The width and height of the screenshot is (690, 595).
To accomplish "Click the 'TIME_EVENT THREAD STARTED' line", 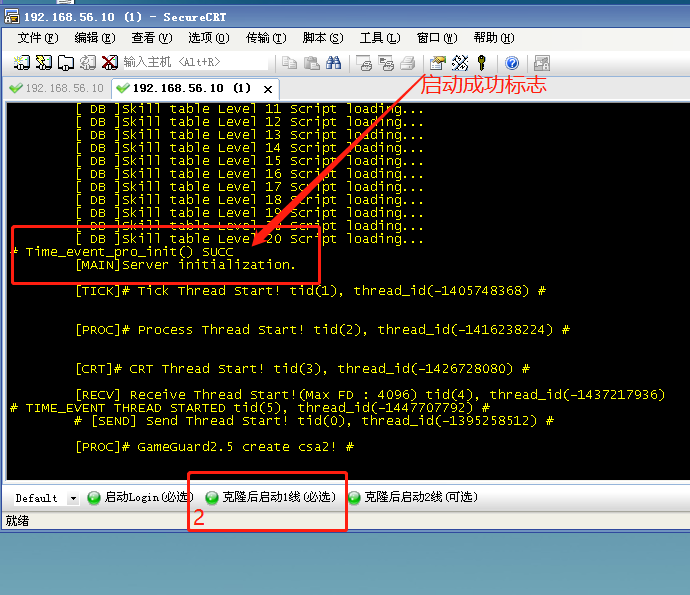I will click(x=250, y=408).
